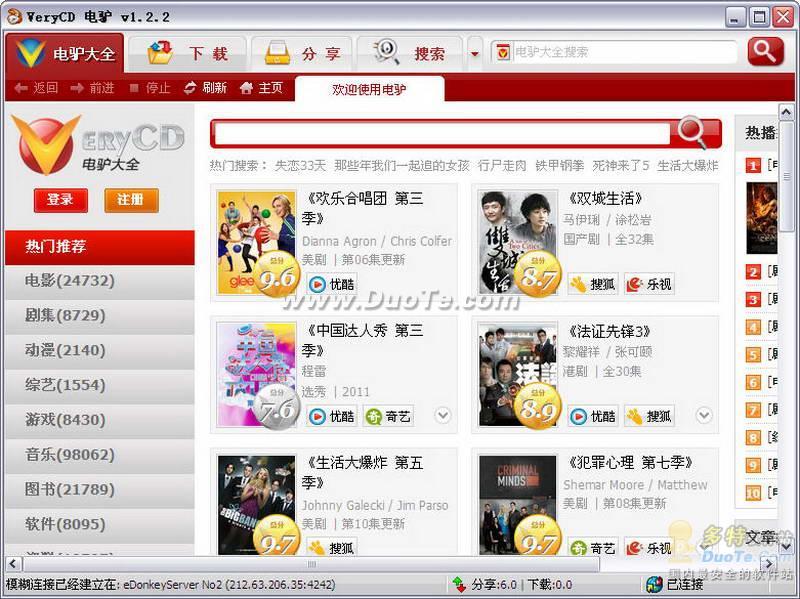Open 动漫(2140) category
The height and width of the screenshot is (599, 800).
point(100,351)
